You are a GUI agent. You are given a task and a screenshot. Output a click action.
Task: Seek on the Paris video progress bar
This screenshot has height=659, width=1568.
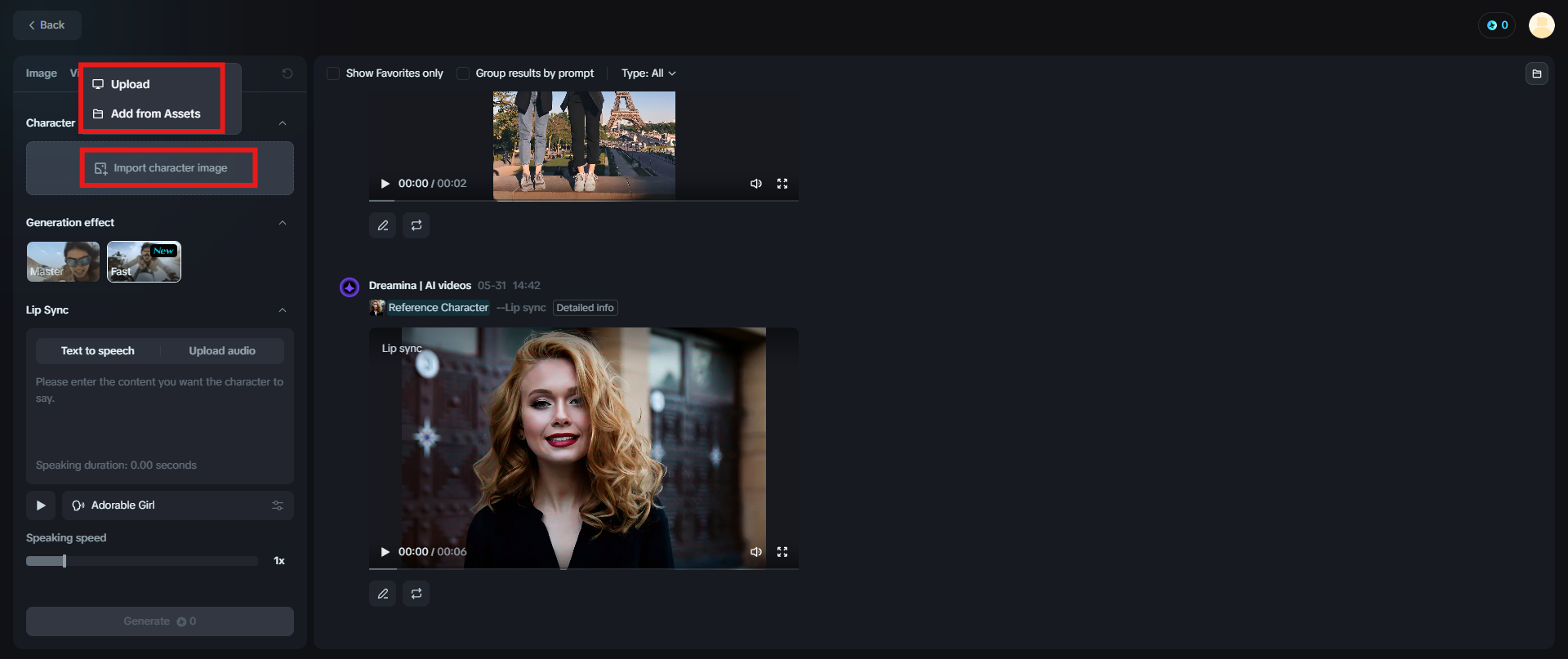click(x=584, y=200)
